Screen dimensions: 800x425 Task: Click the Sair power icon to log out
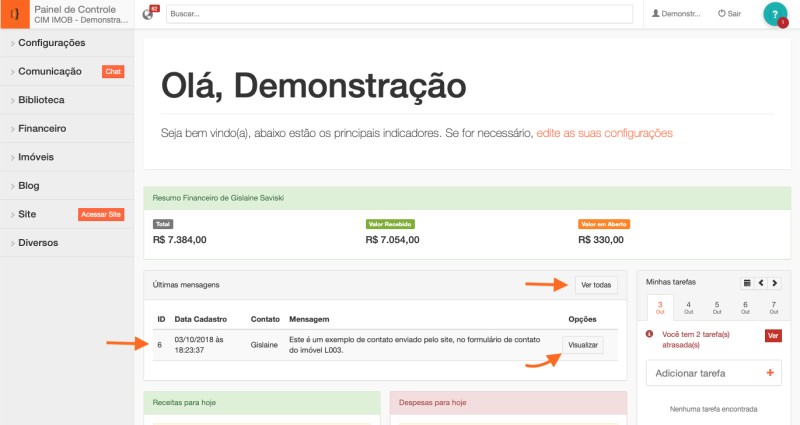click(x=730, y=14)
